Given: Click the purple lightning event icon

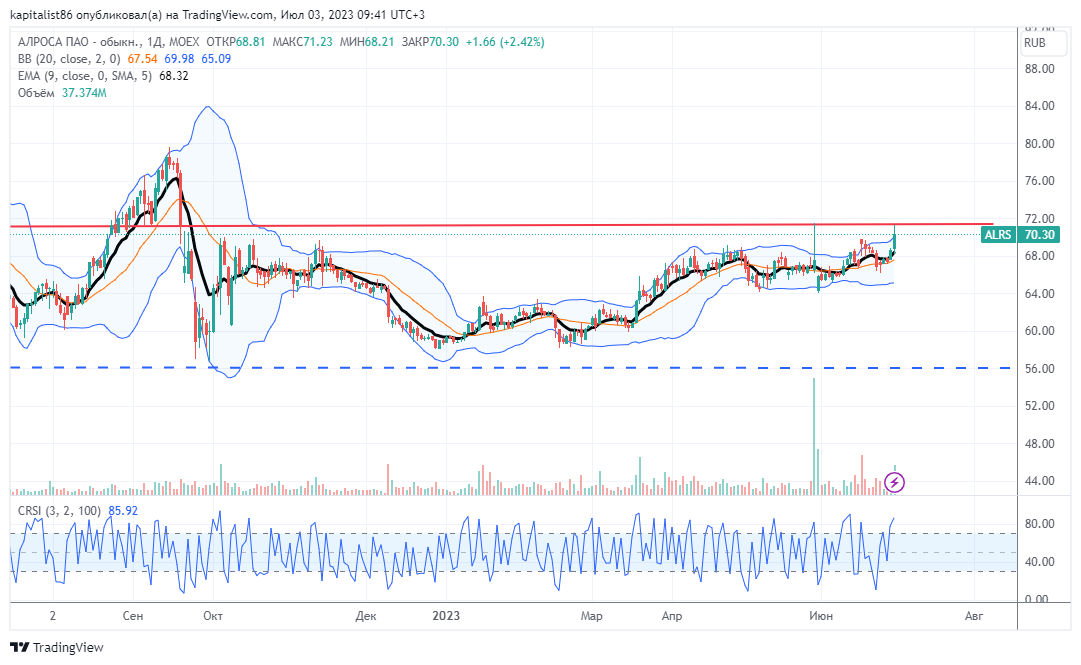Looking at the screenshot, I should click(894, 482).
